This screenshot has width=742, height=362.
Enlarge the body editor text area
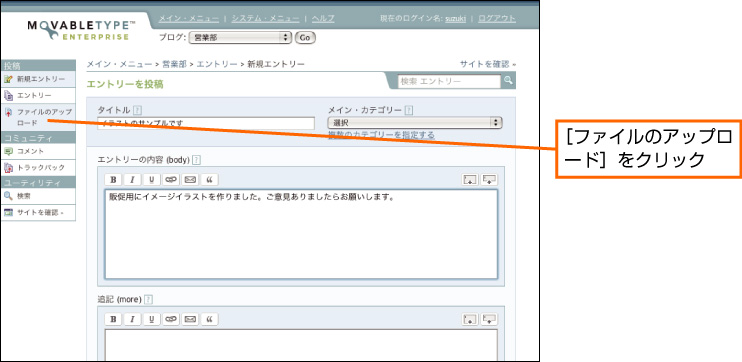(470, 180)
